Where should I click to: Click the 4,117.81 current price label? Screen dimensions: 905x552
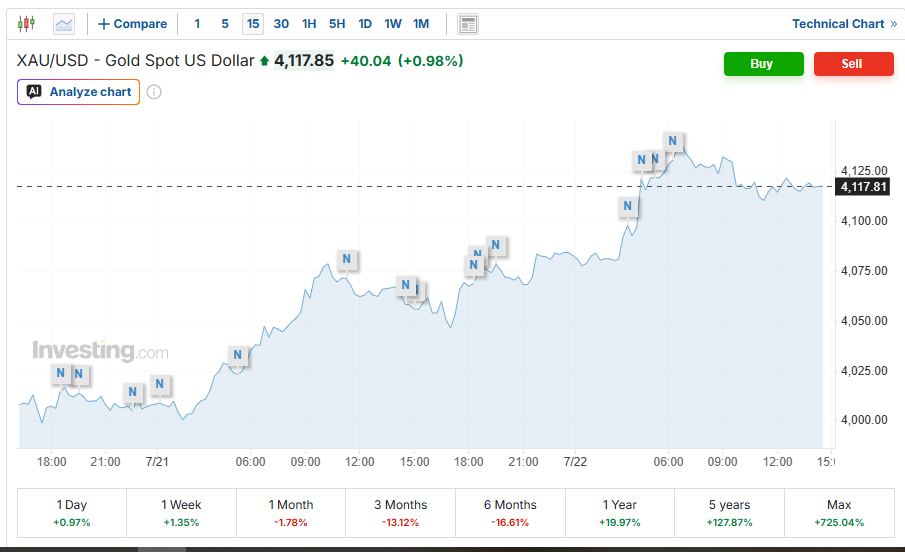(x=863, y=187)
